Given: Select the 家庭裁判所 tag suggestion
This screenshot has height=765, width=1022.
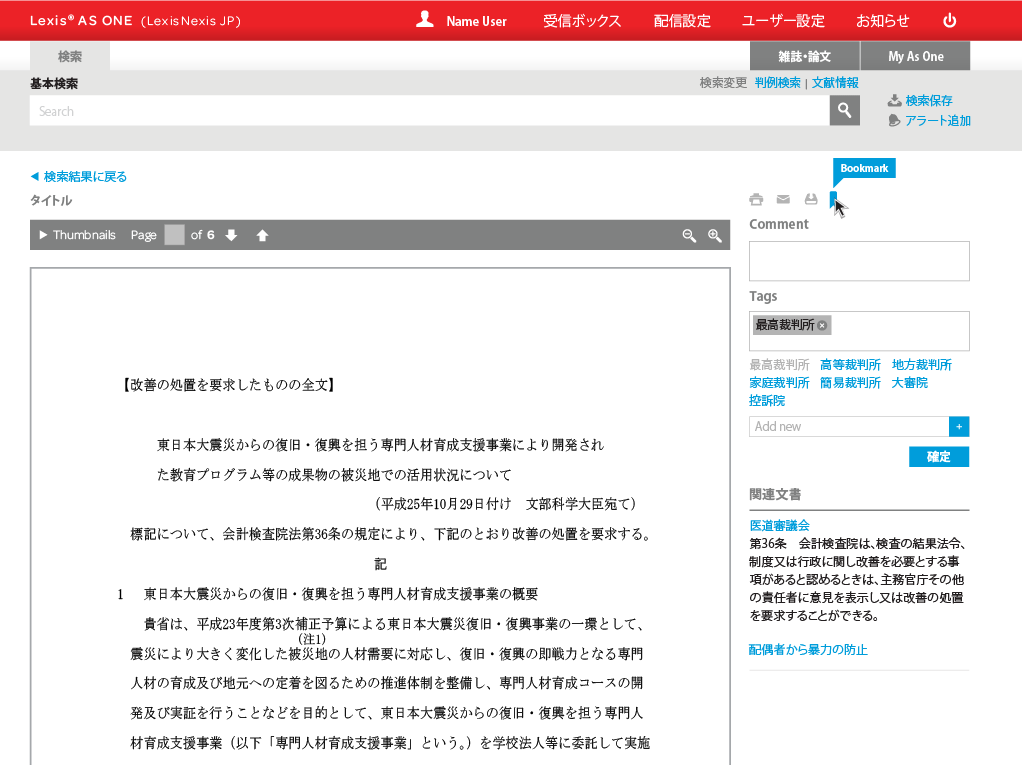Looking at the screenshot, I should (779, 382).
